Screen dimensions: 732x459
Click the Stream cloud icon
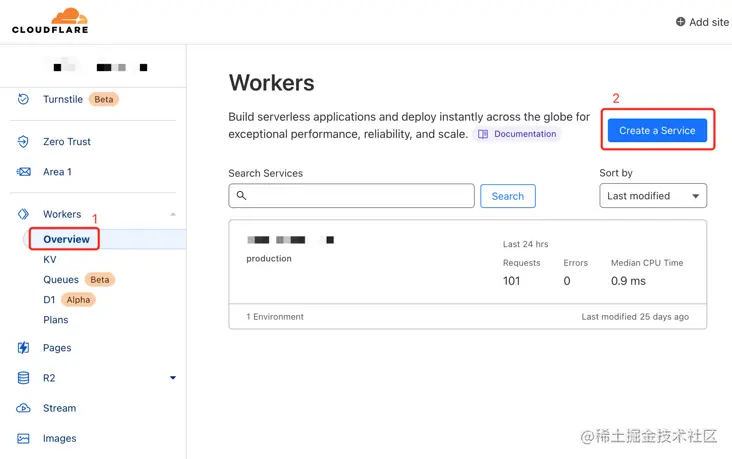click(x=23, y=408)
